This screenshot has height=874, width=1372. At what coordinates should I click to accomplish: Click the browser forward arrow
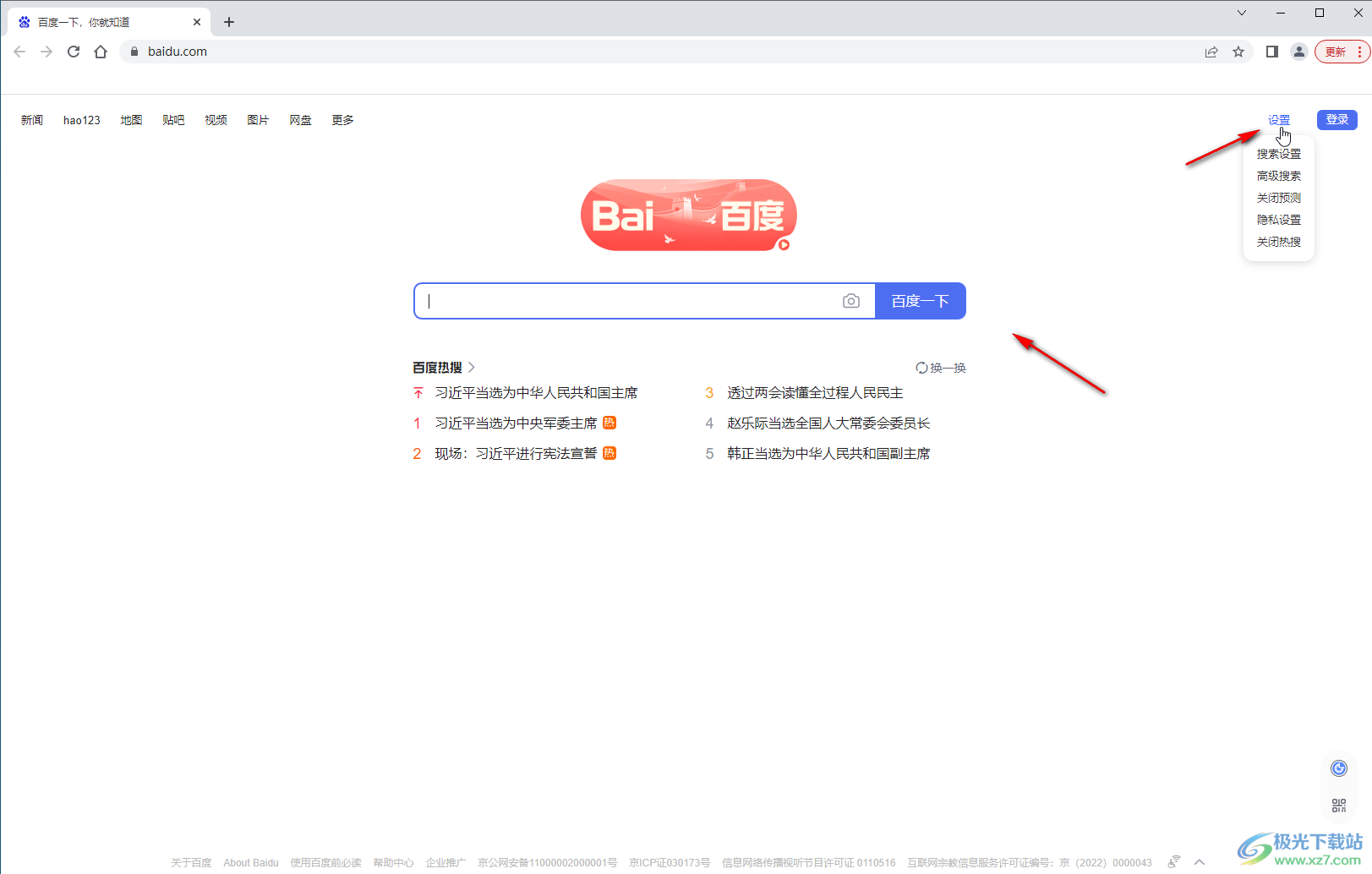[46, 52]
